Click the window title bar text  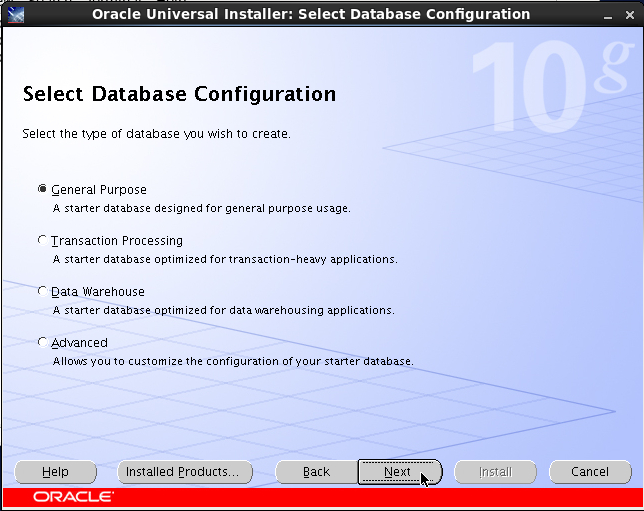tap(311, 14)
